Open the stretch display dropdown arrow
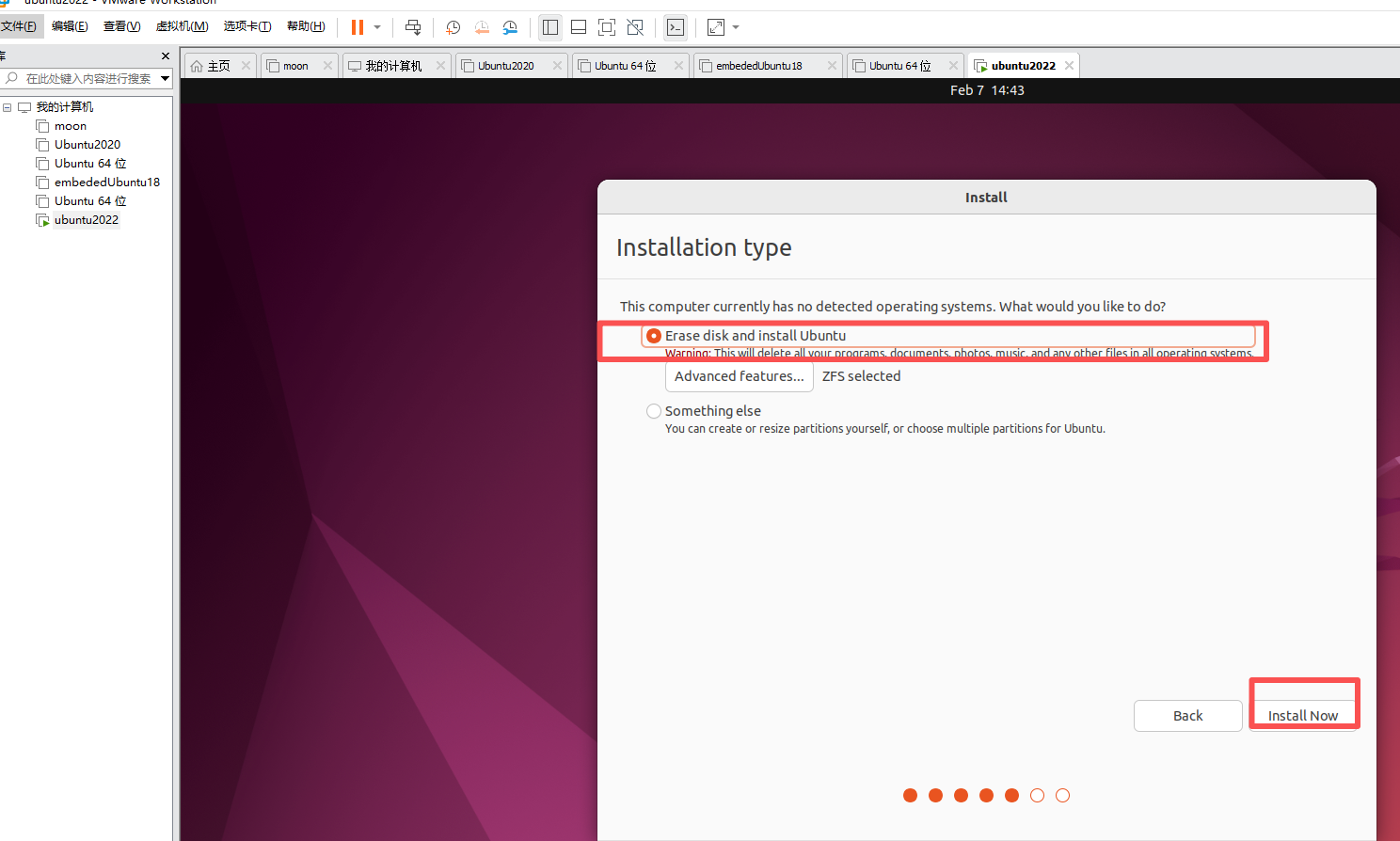This screenshot has width=1400, height=841. (736, 27)
